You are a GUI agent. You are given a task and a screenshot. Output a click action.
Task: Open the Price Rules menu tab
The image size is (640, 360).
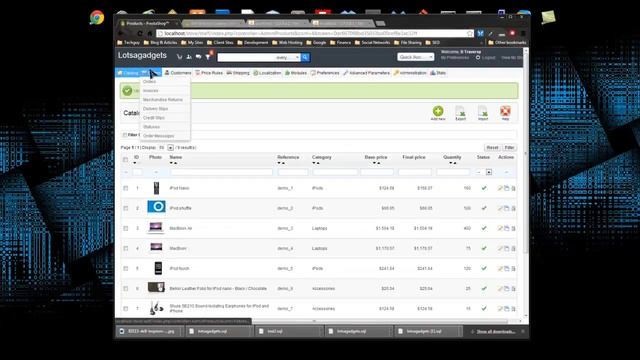point(209,73)
